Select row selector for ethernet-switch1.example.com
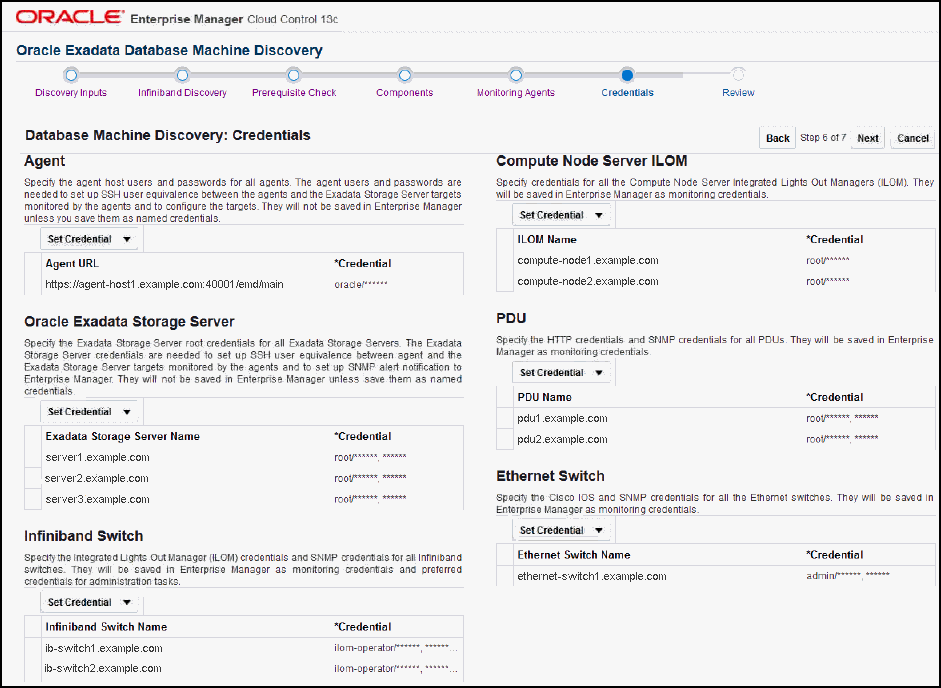Screen dimensions: 941x688 pyautogui.click(x=505, y=576)
